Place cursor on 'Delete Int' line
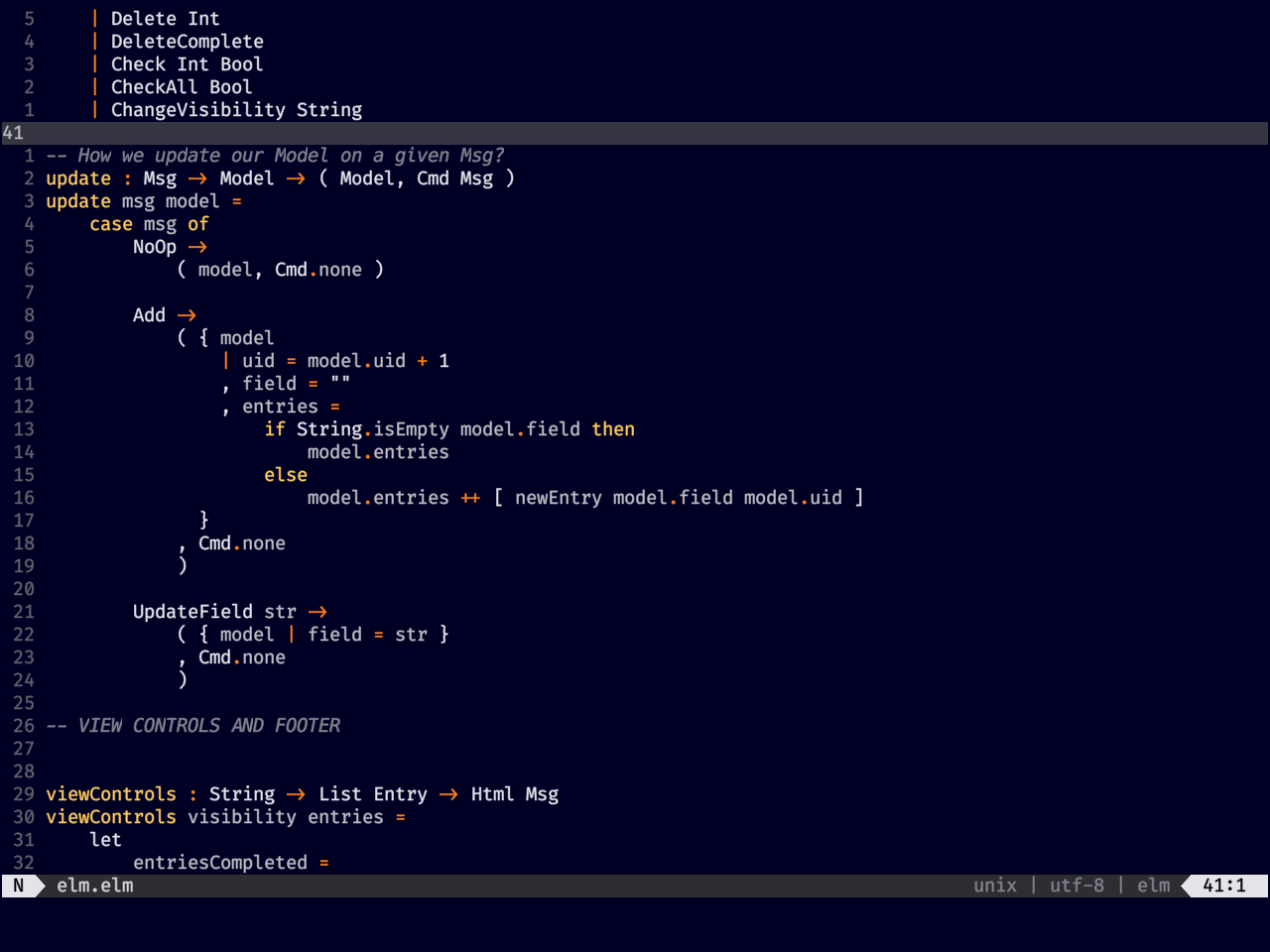Image resolution: width=1270 pixels, height=952 pixels. [x=166, y=19]
